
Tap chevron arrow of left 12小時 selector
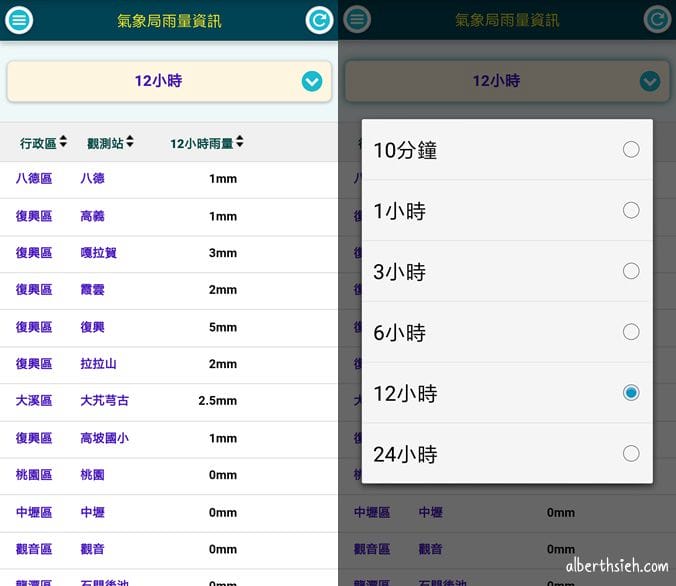[312, 81]
